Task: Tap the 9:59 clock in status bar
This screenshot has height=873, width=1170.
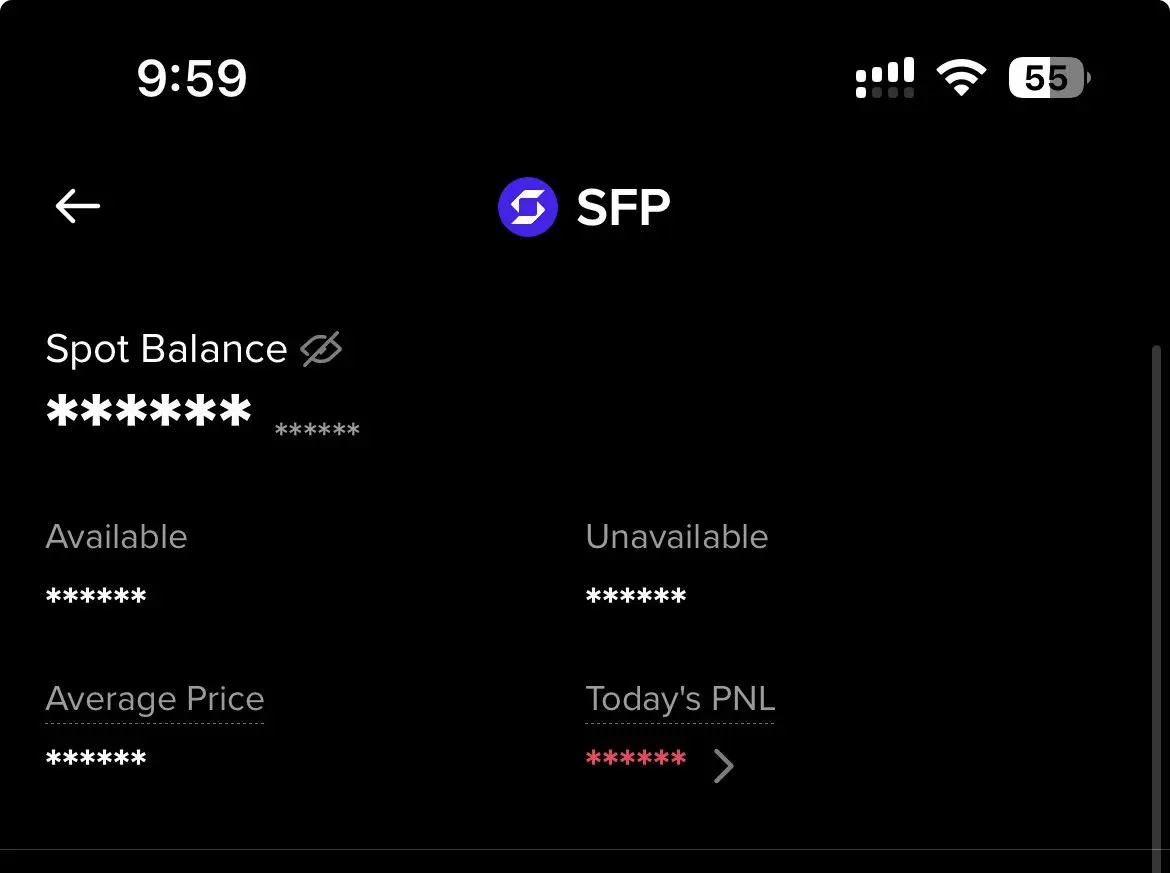Action: [x=192, y=78]
